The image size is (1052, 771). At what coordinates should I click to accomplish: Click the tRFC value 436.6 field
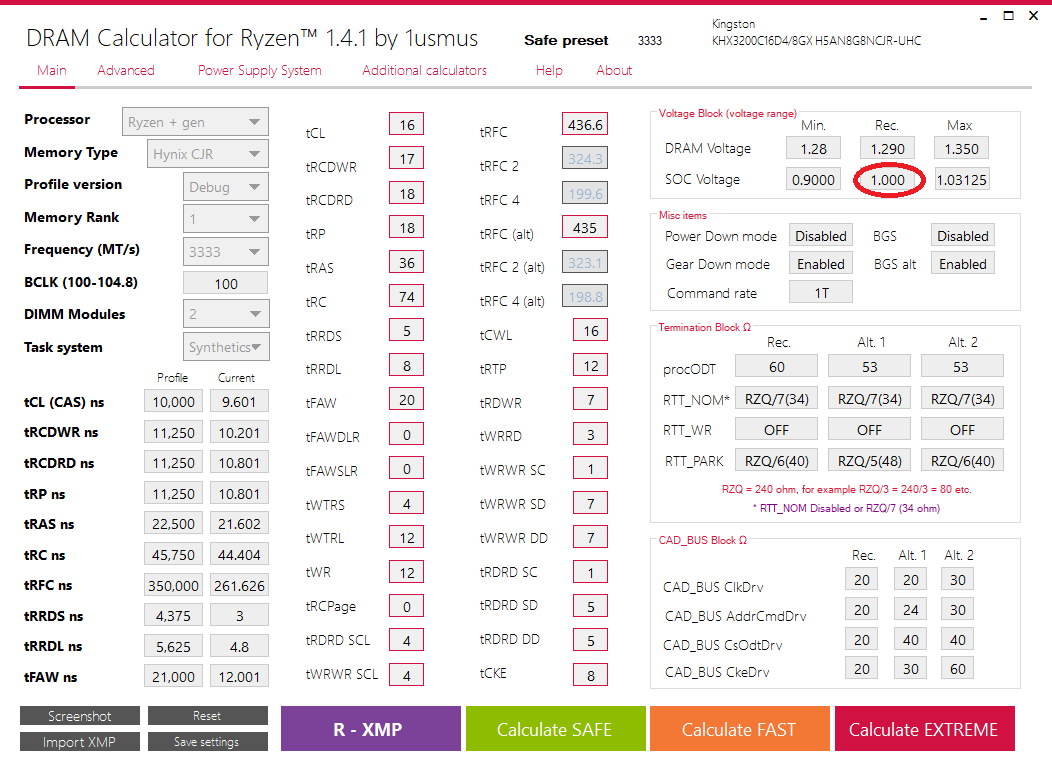click(x=585, y=125)
